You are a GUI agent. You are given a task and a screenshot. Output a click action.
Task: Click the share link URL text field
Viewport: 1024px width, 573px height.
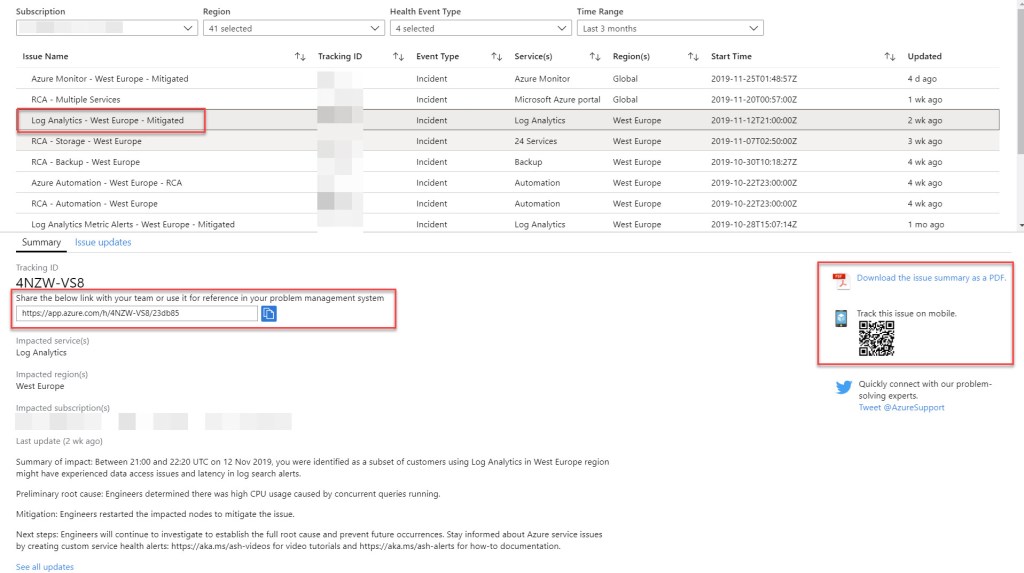coord(136,313)
